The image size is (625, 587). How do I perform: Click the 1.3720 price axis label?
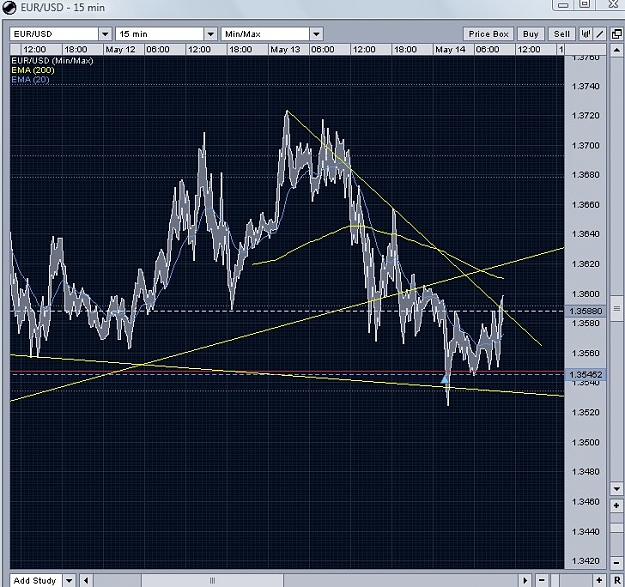[x=586, y=116]
